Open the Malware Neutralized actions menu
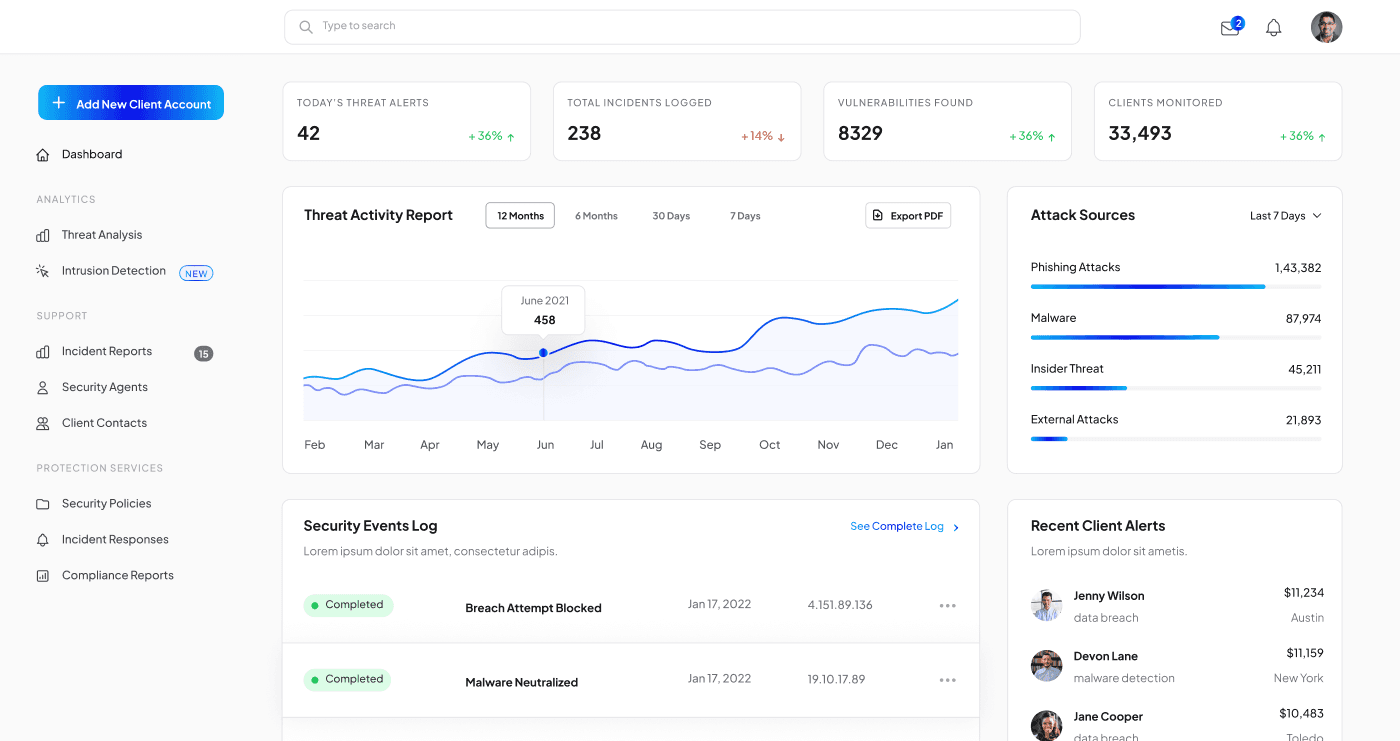Screen dimensions: 1400x741 coord(947,679)
